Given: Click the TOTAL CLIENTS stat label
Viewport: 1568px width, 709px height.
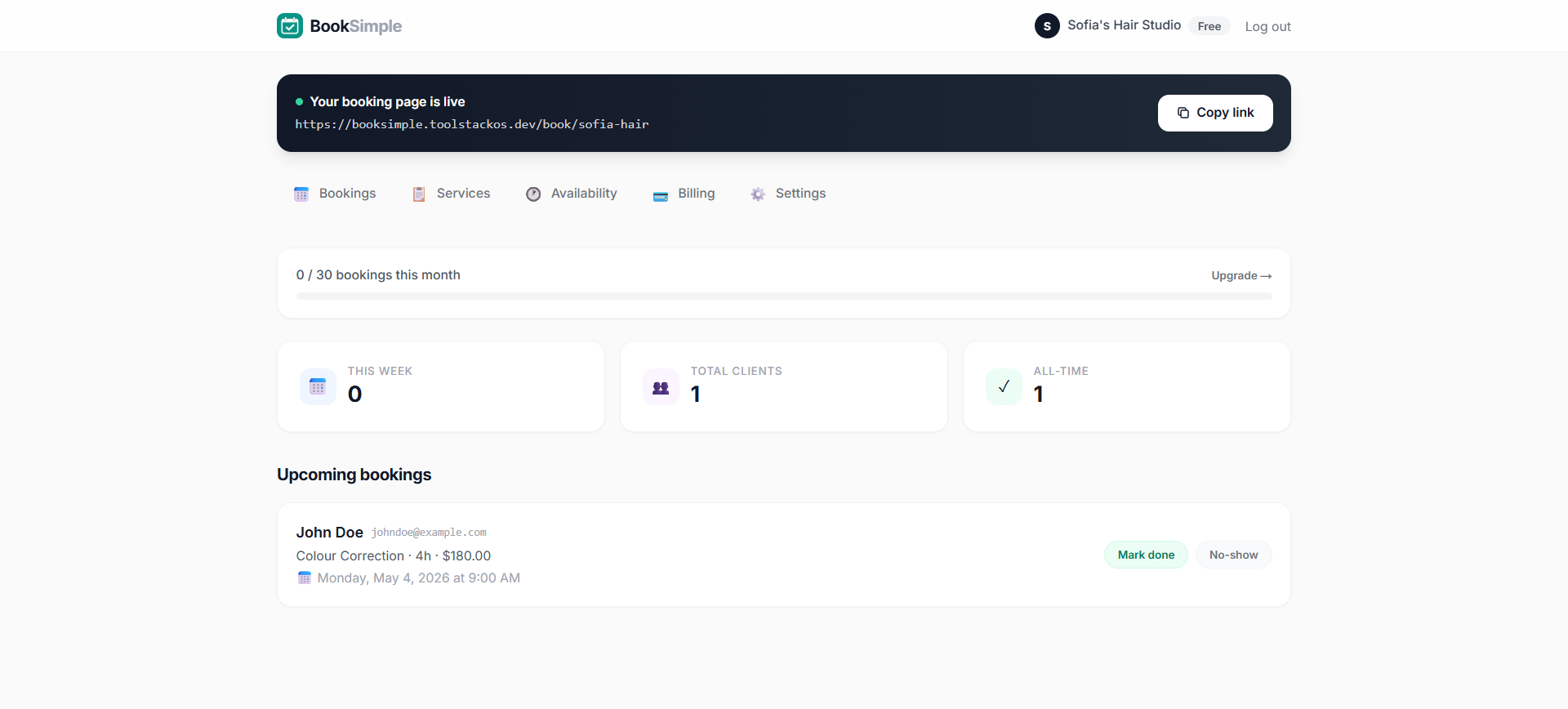Looking at the screenshot, I should [737, 371].
